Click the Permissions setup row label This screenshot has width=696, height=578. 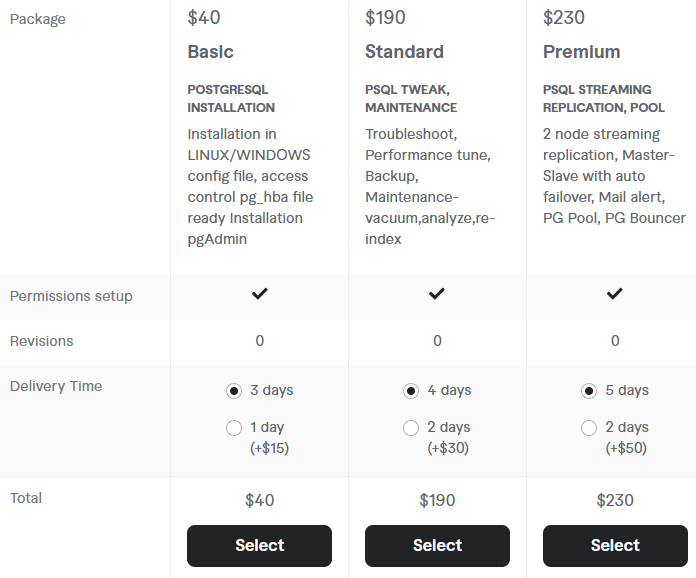pyautogui.click(x=71, y=296)
